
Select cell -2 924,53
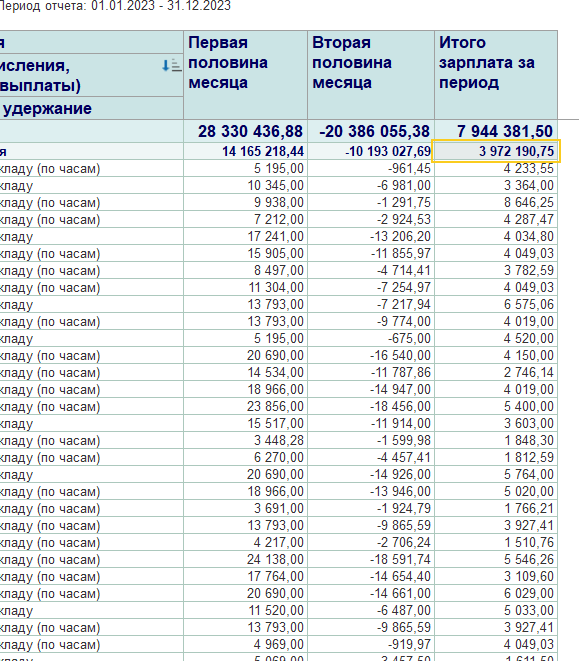coord(371,219)
